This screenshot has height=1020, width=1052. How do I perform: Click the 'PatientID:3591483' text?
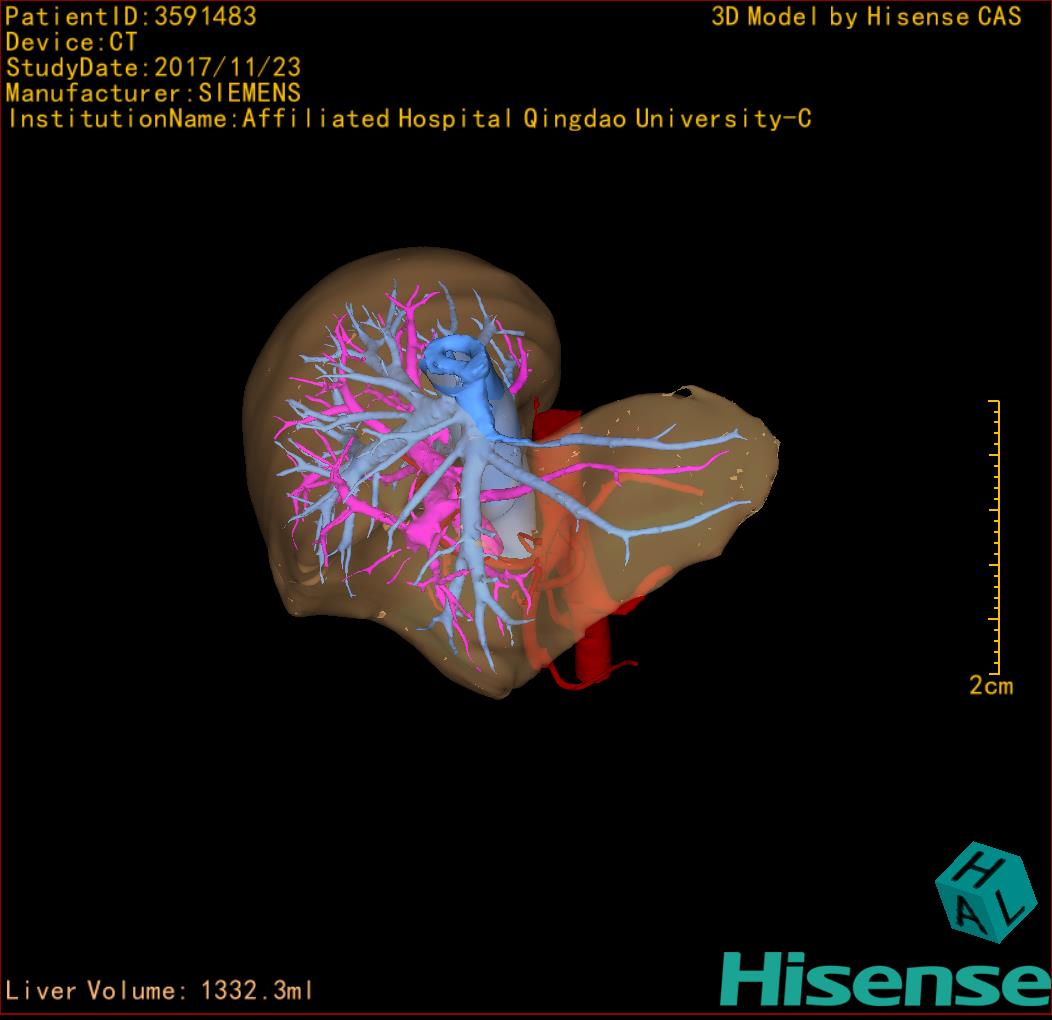[x=131, y=16]
